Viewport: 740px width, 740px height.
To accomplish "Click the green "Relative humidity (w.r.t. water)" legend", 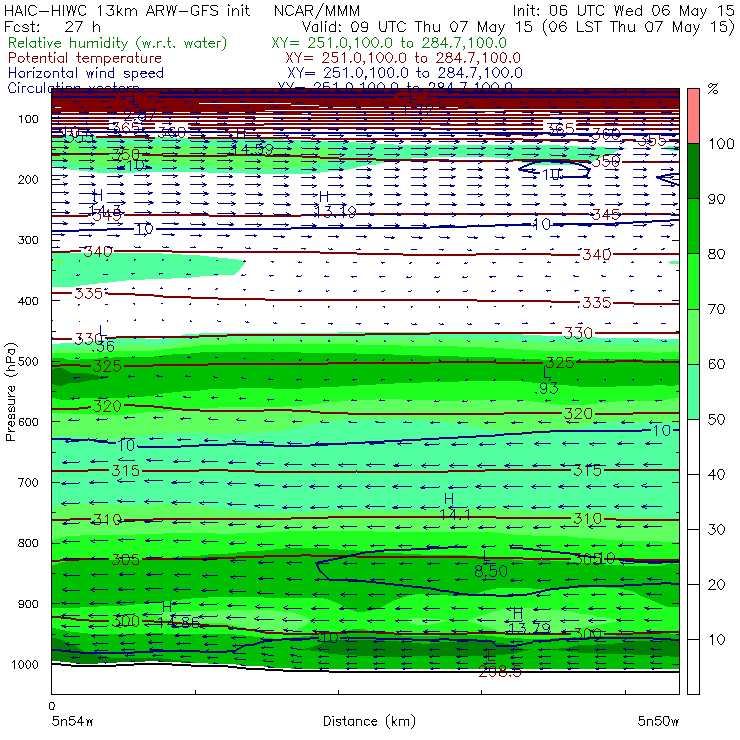I will 118,43.
